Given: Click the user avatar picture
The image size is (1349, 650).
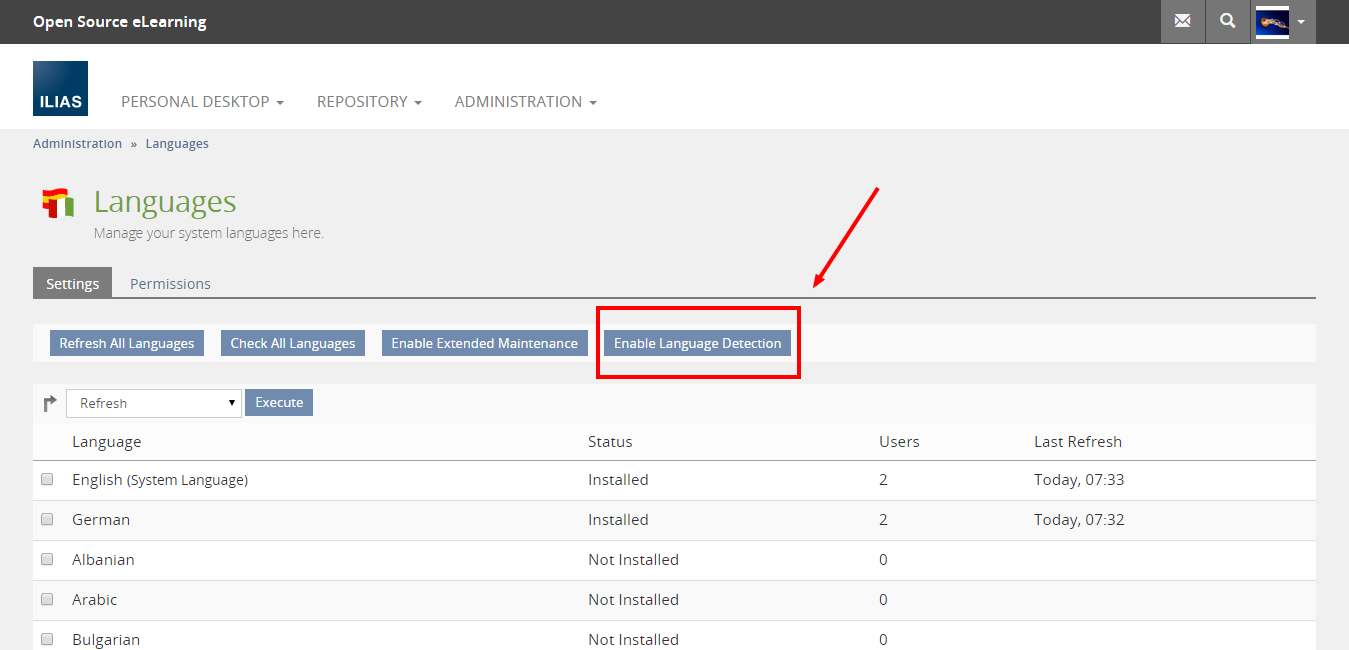Looking at the screenshot, I should pos(1272,21).
